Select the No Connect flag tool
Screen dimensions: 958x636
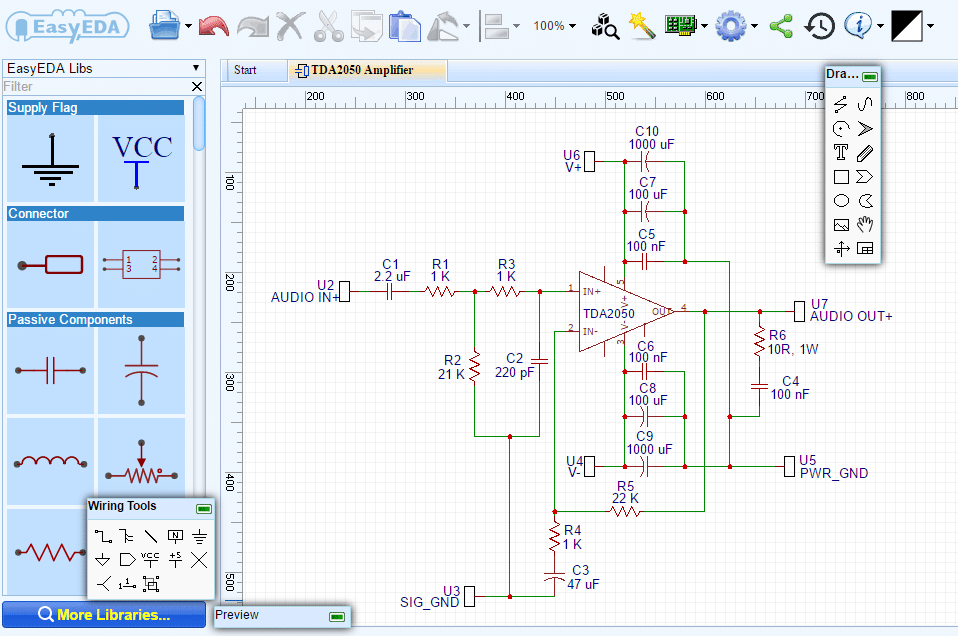[x=199, y=560]
